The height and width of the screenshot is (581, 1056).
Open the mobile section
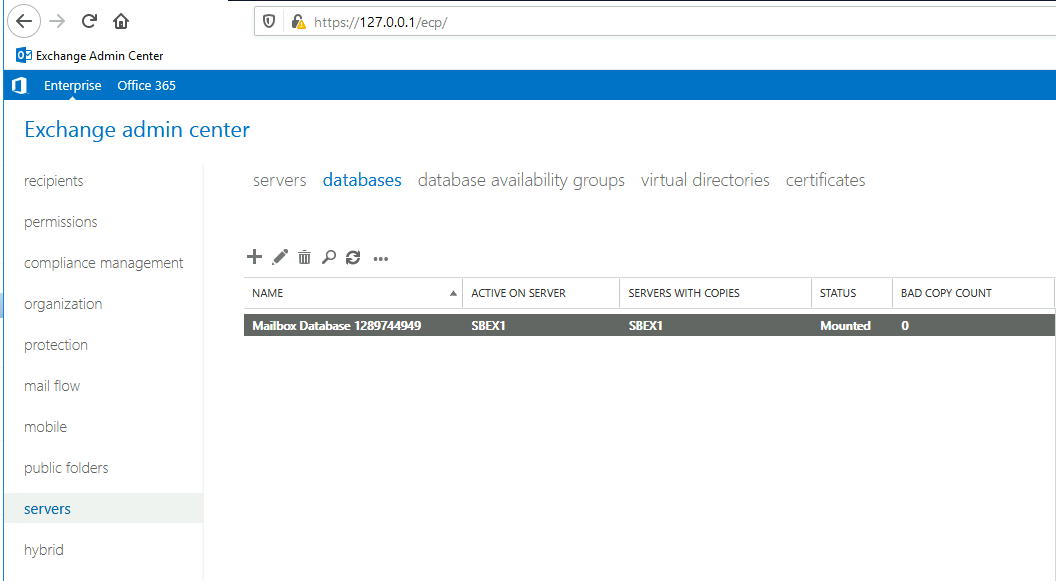coord(45,427)
